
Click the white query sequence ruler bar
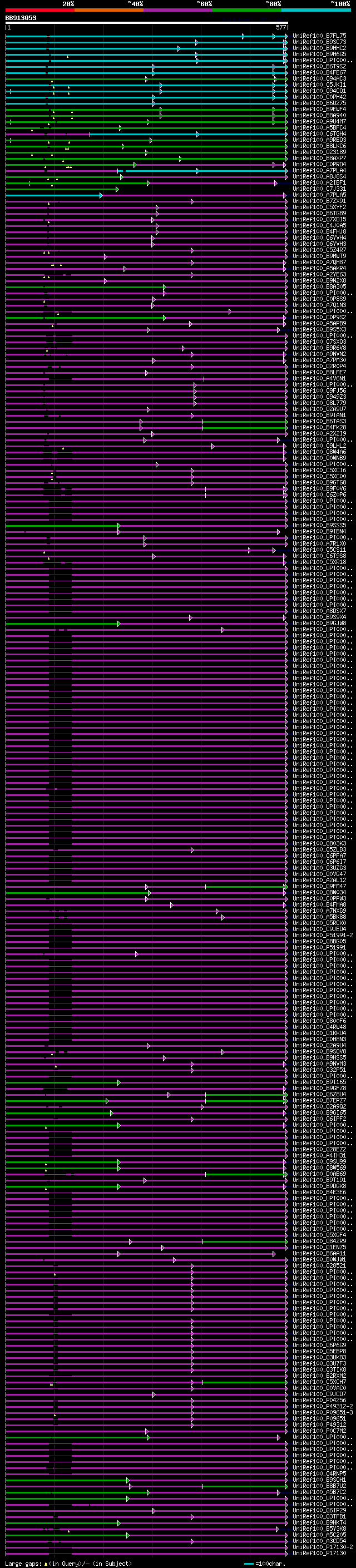coord(147,23)
